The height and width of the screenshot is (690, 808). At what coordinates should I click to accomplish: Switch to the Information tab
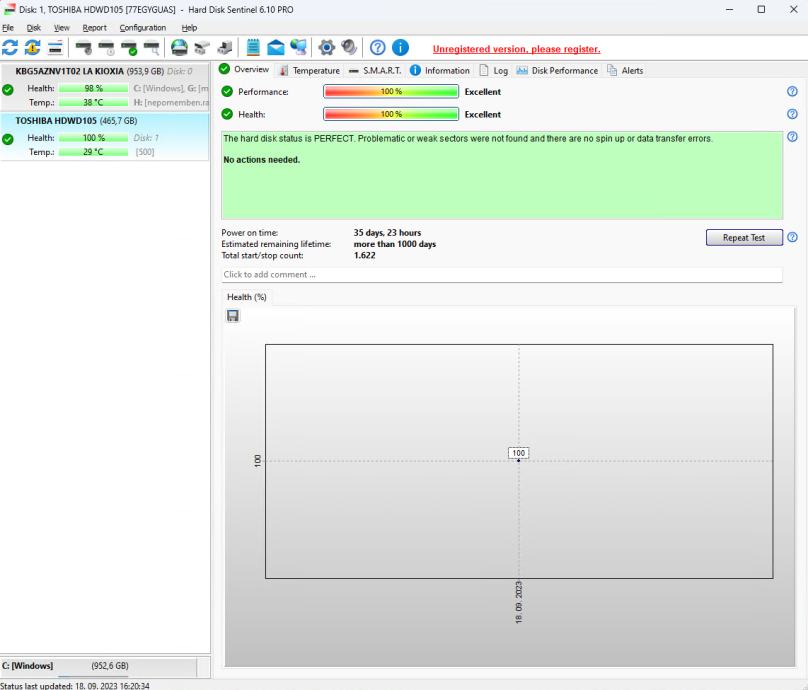[440, 71]
